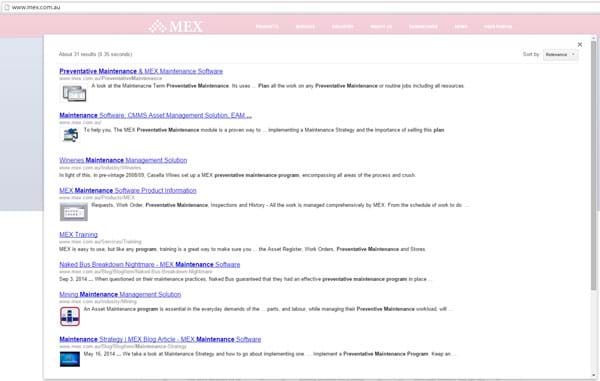This screenshot has height=381, width=600.
Task: Click the www.mex.com.au address bar
Action: pos(300,7)
